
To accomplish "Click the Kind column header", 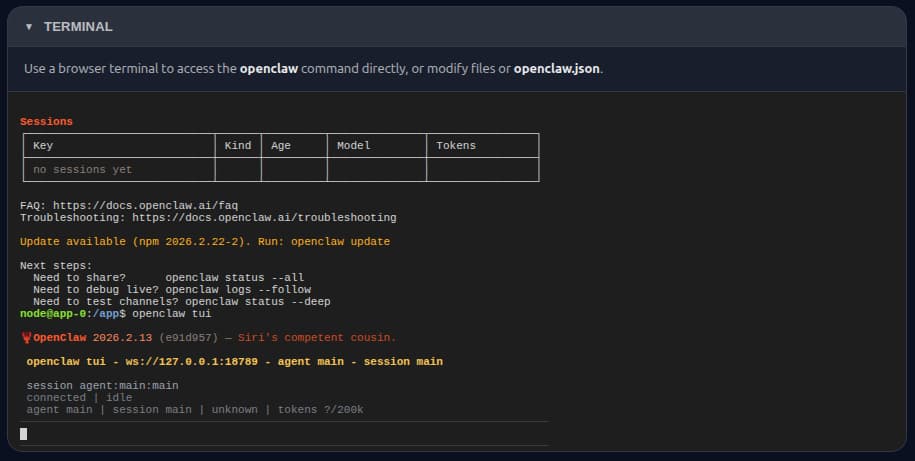I will [237, 145].
